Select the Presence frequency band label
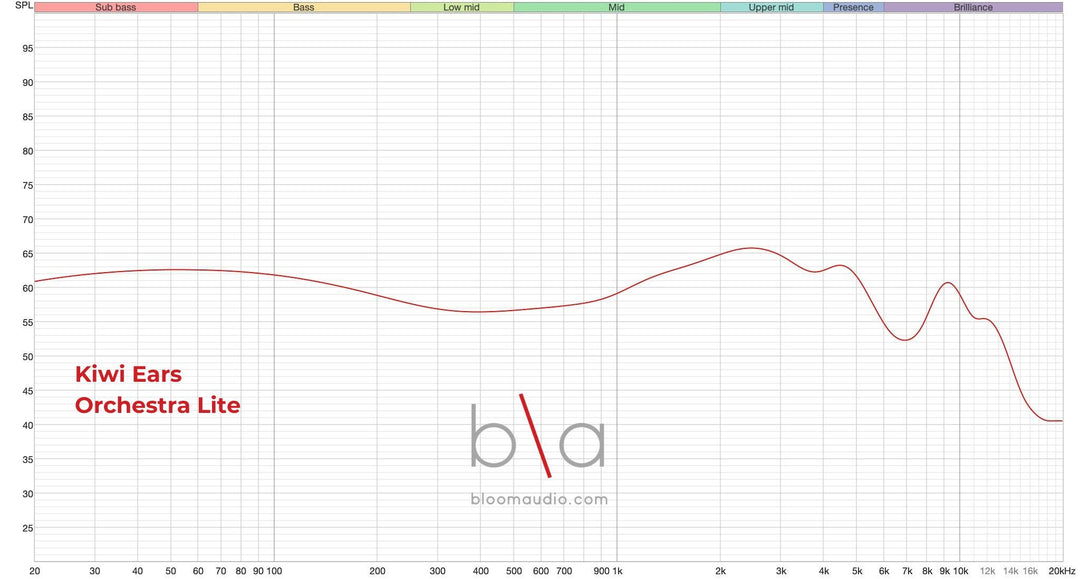Viewport: 1080px width, 579px height. point(853,8)
